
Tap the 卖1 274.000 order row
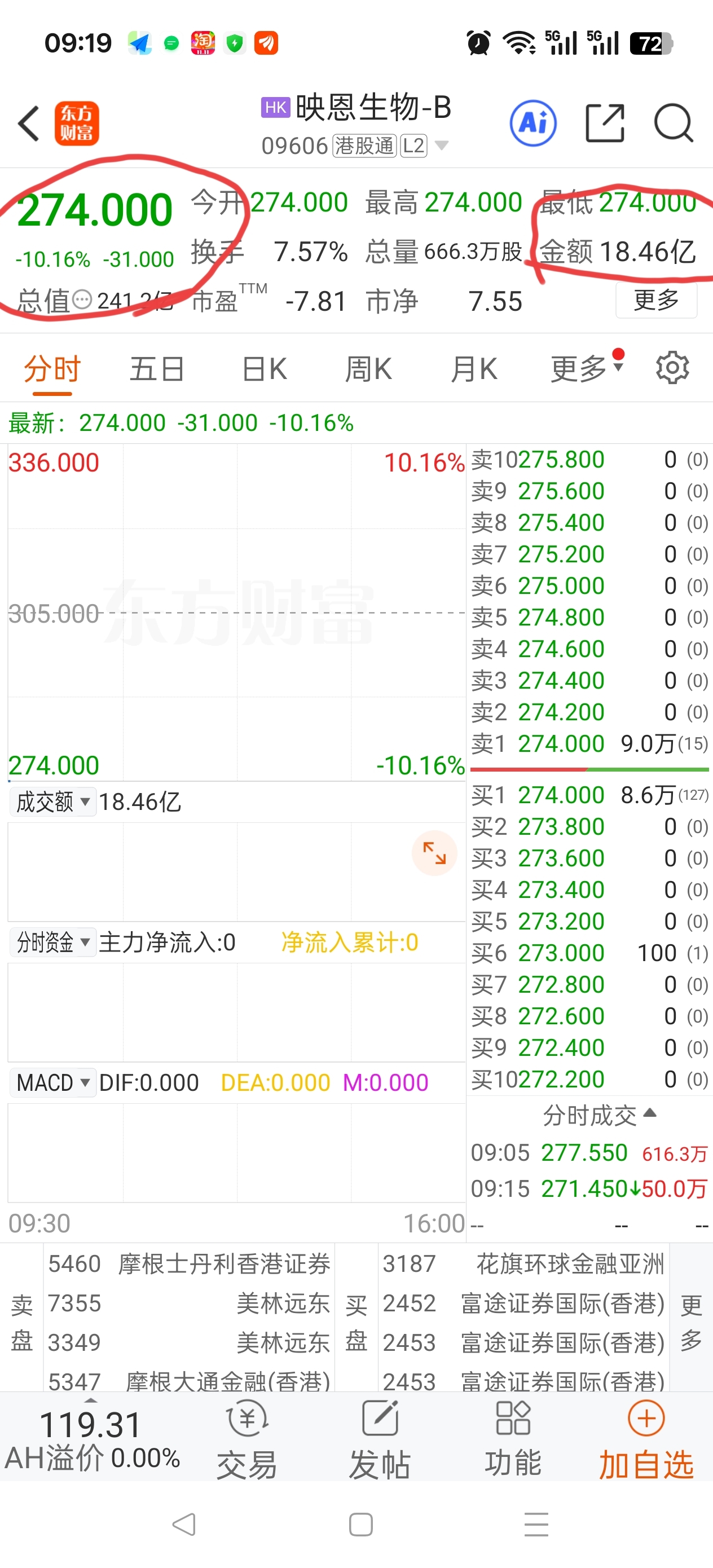click(x=589, y=743)
